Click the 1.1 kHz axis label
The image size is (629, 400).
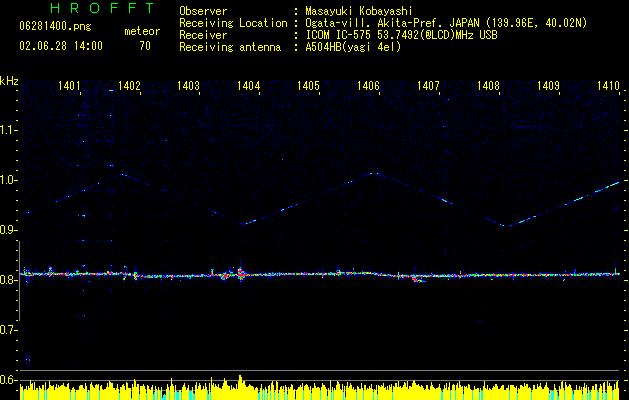point(8,130)
